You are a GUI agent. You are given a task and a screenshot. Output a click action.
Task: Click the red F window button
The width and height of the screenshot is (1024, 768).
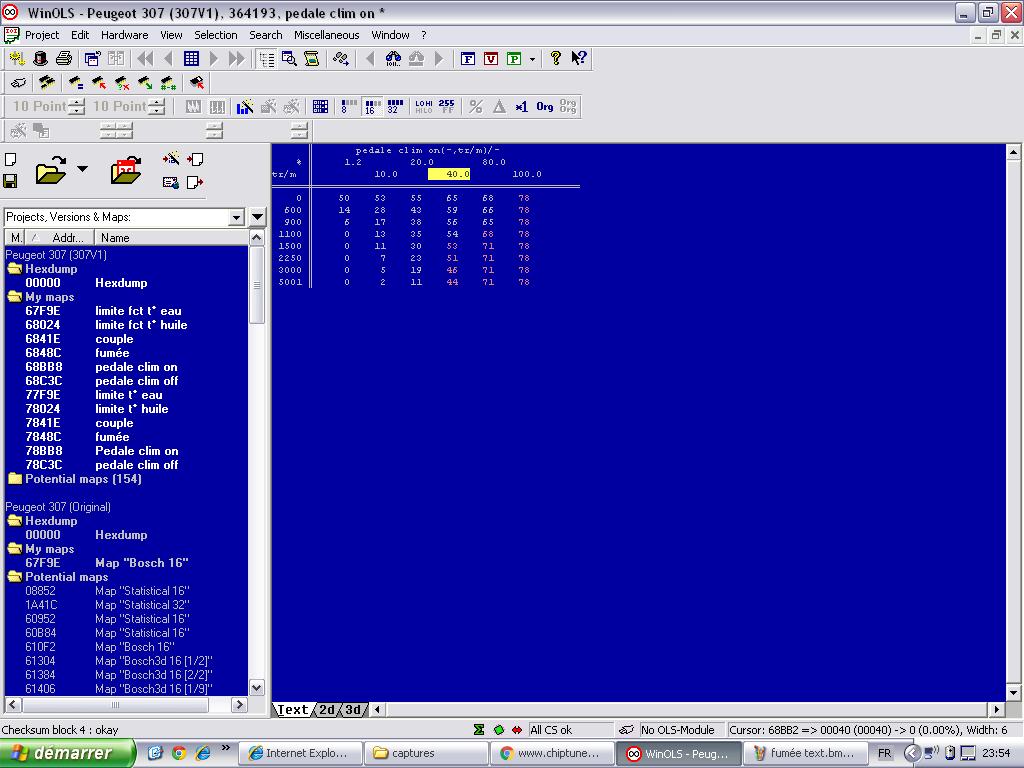click(x=468, y=59)
